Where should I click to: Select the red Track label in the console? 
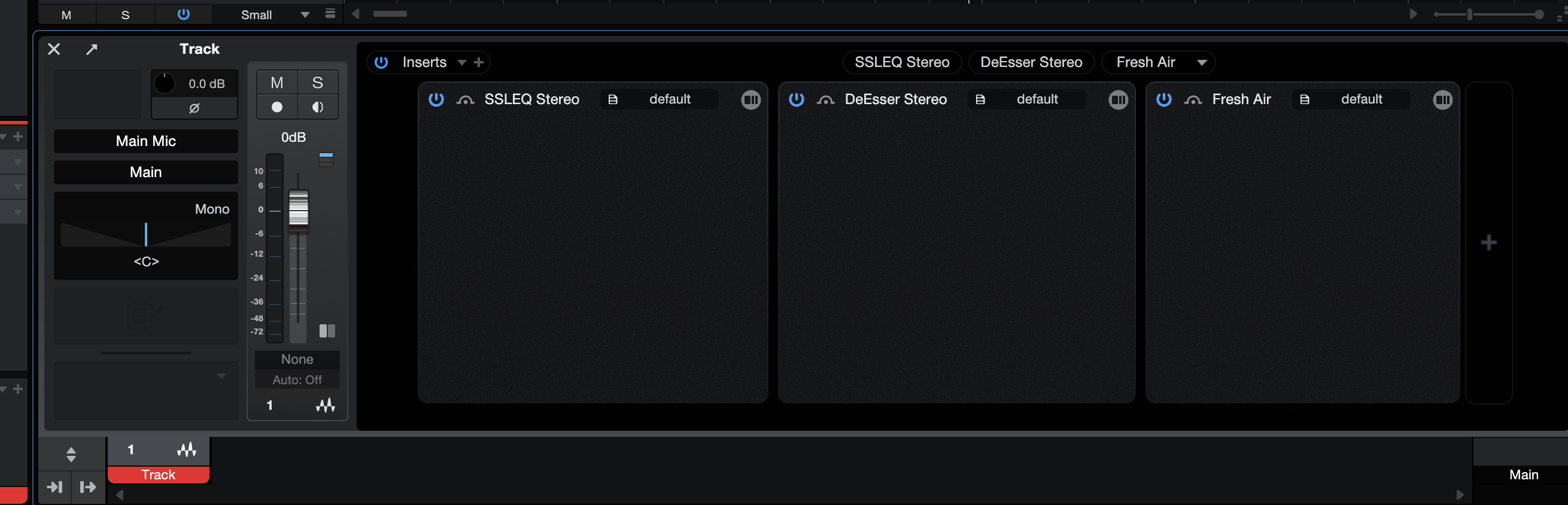[158, 475]
